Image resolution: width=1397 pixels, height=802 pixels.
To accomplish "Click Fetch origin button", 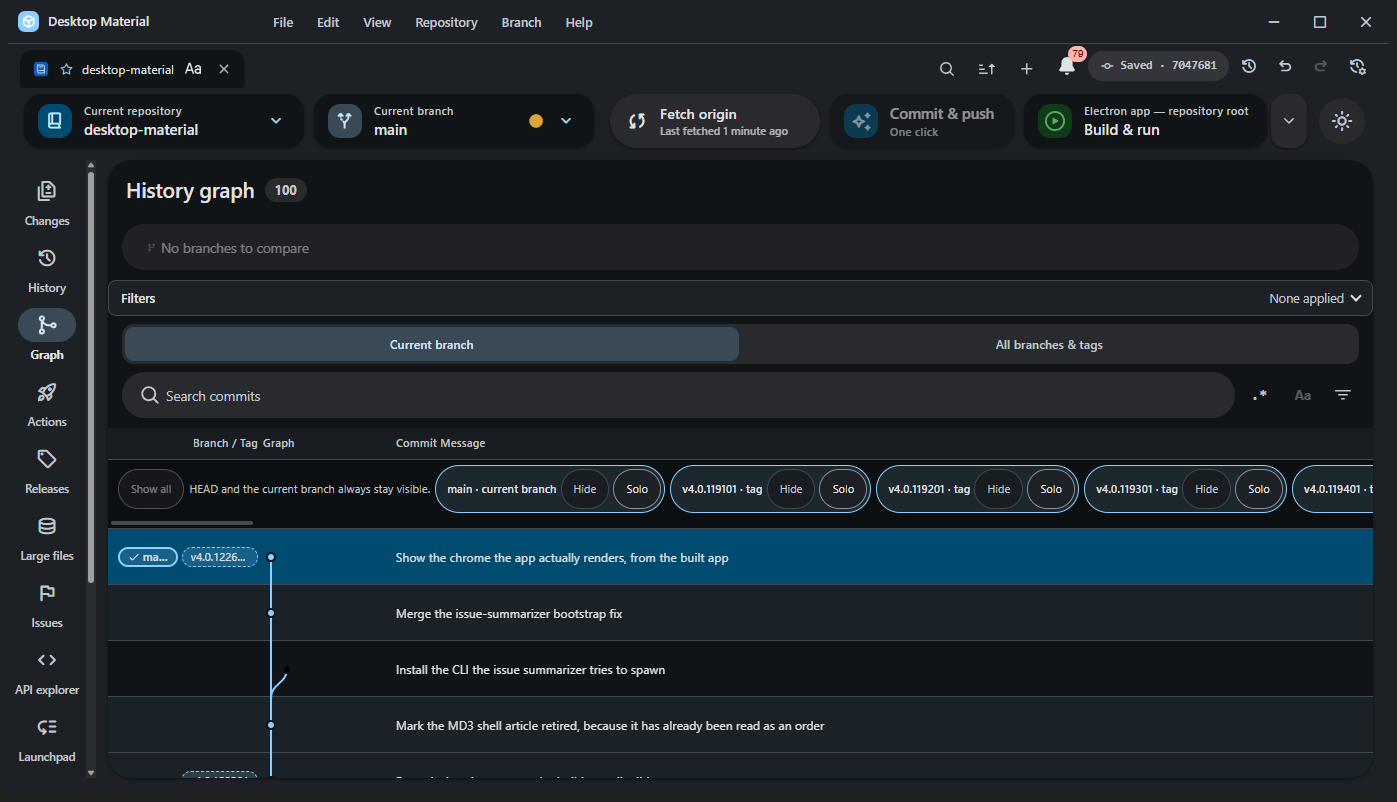I will tap(715, 121).
